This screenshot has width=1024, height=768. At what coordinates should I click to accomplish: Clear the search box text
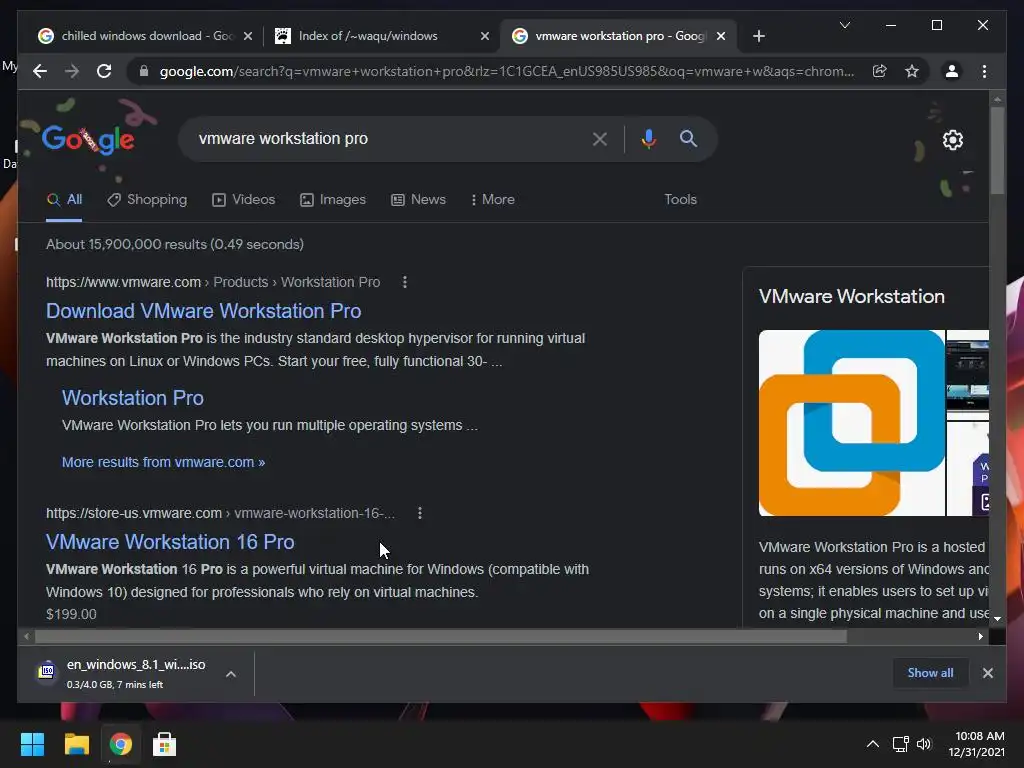tap(600, 138)
